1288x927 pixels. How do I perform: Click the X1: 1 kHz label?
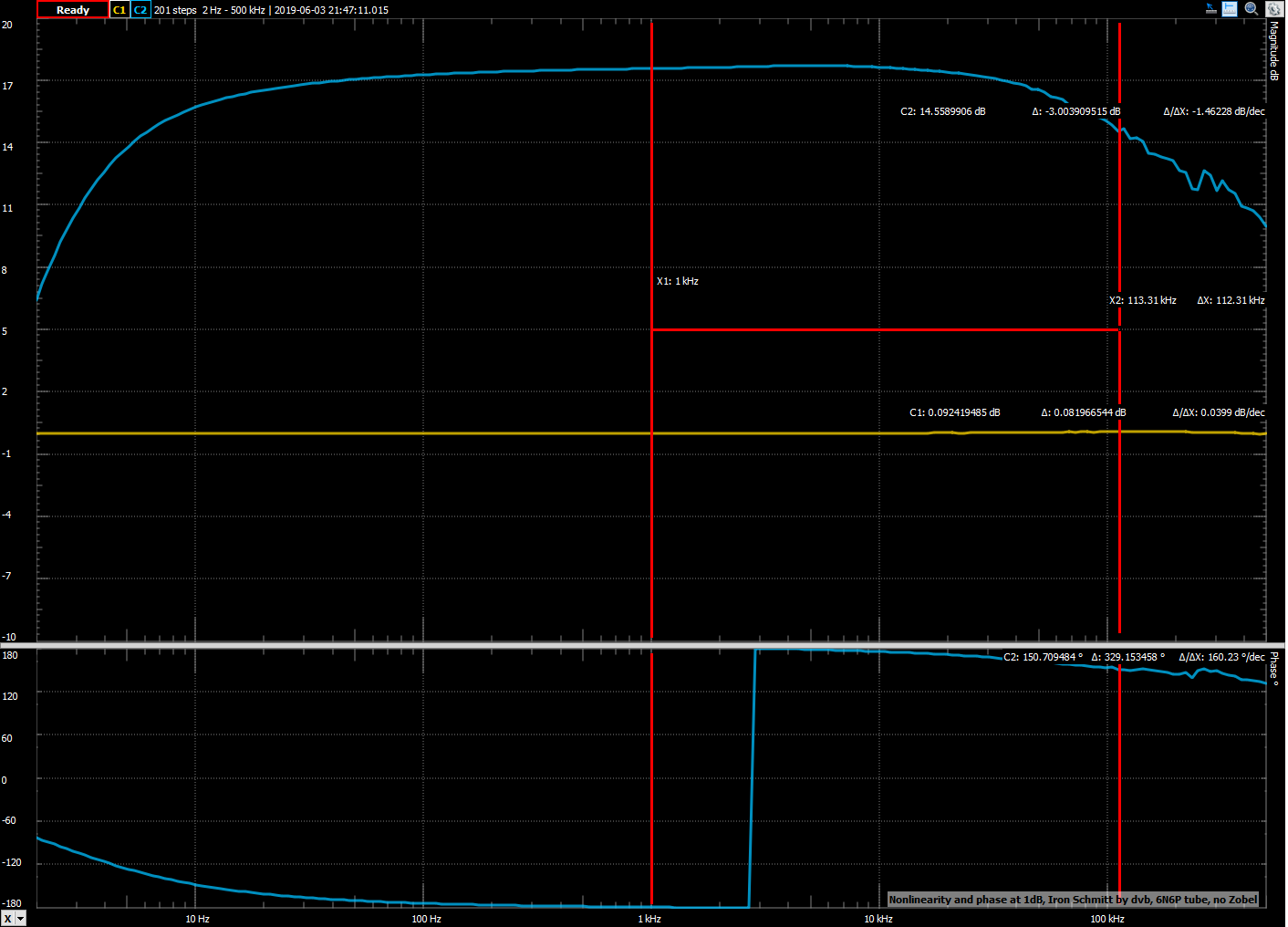click(x=678, y=281)
